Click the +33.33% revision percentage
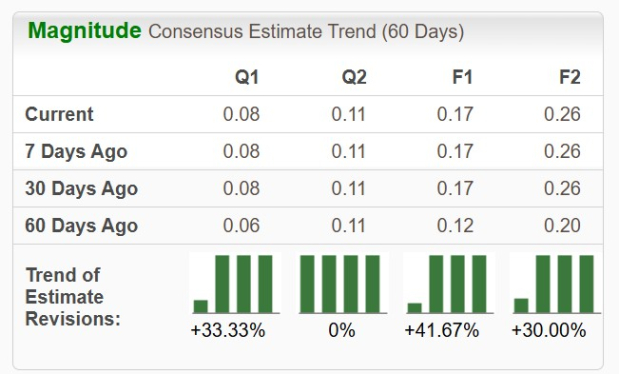The width and height of the screenshot is (619, 374). pyautogui.click(x=228, y=330)
